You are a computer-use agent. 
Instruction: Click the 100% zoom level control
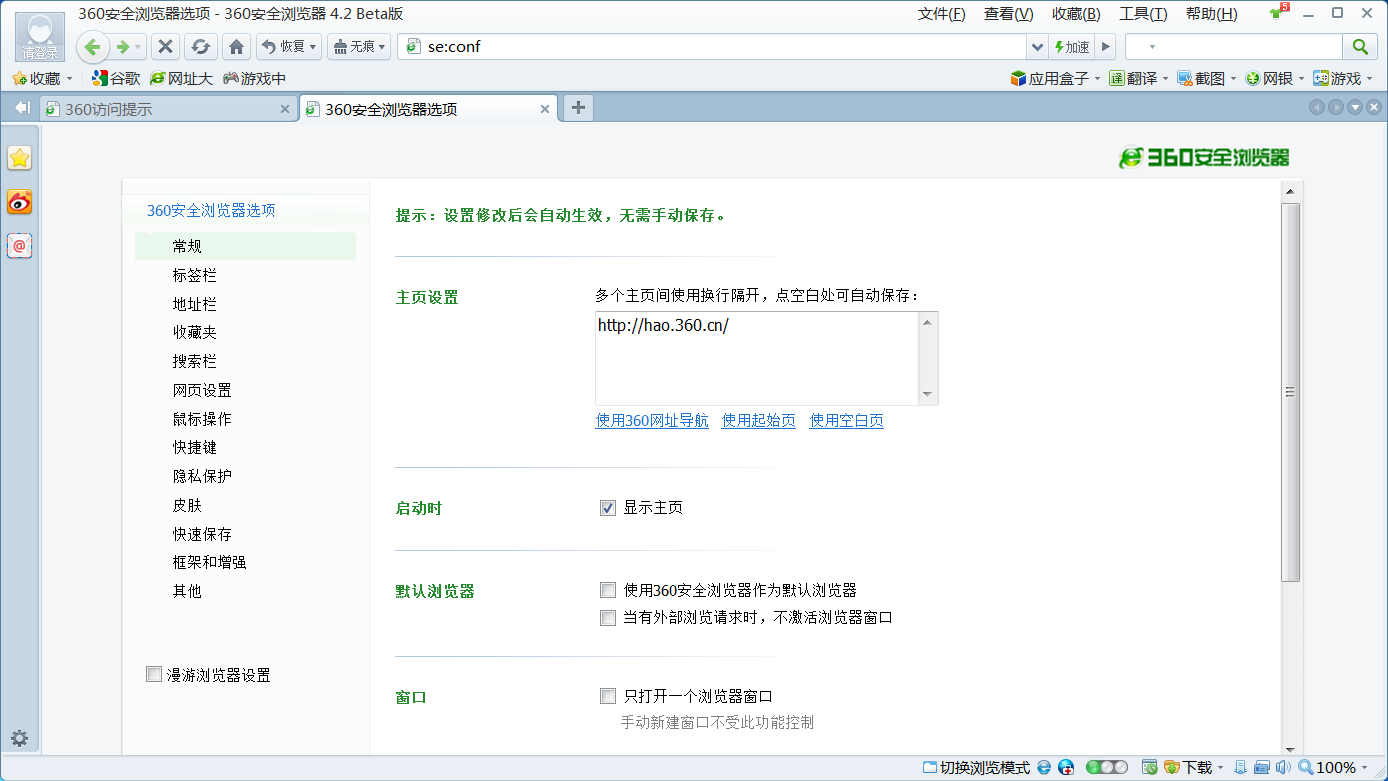pos(1335,768)
